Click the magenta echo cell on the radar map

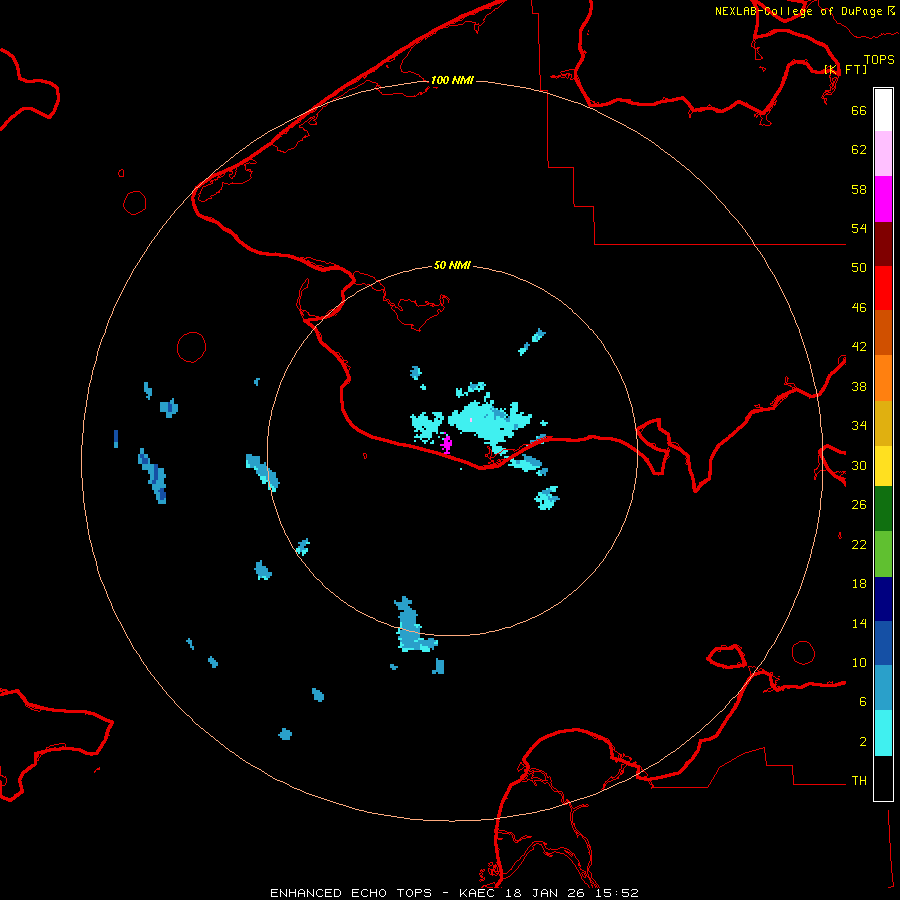(446, 444)
